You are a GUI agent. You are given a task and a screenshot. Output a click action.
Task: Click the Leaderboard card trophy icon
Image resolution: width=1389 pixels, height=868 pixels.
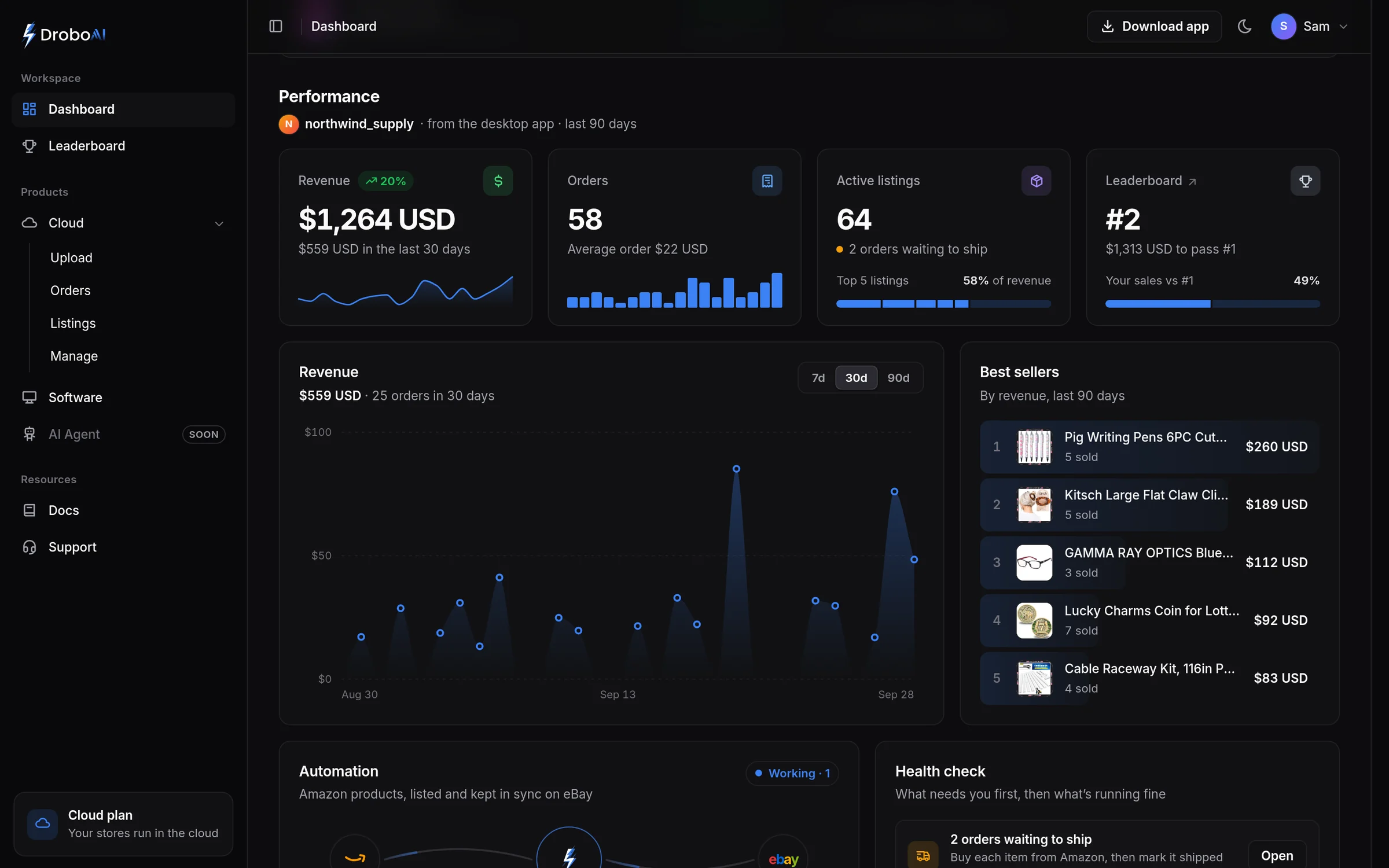pyautogui.click(x=1305, y=181)
